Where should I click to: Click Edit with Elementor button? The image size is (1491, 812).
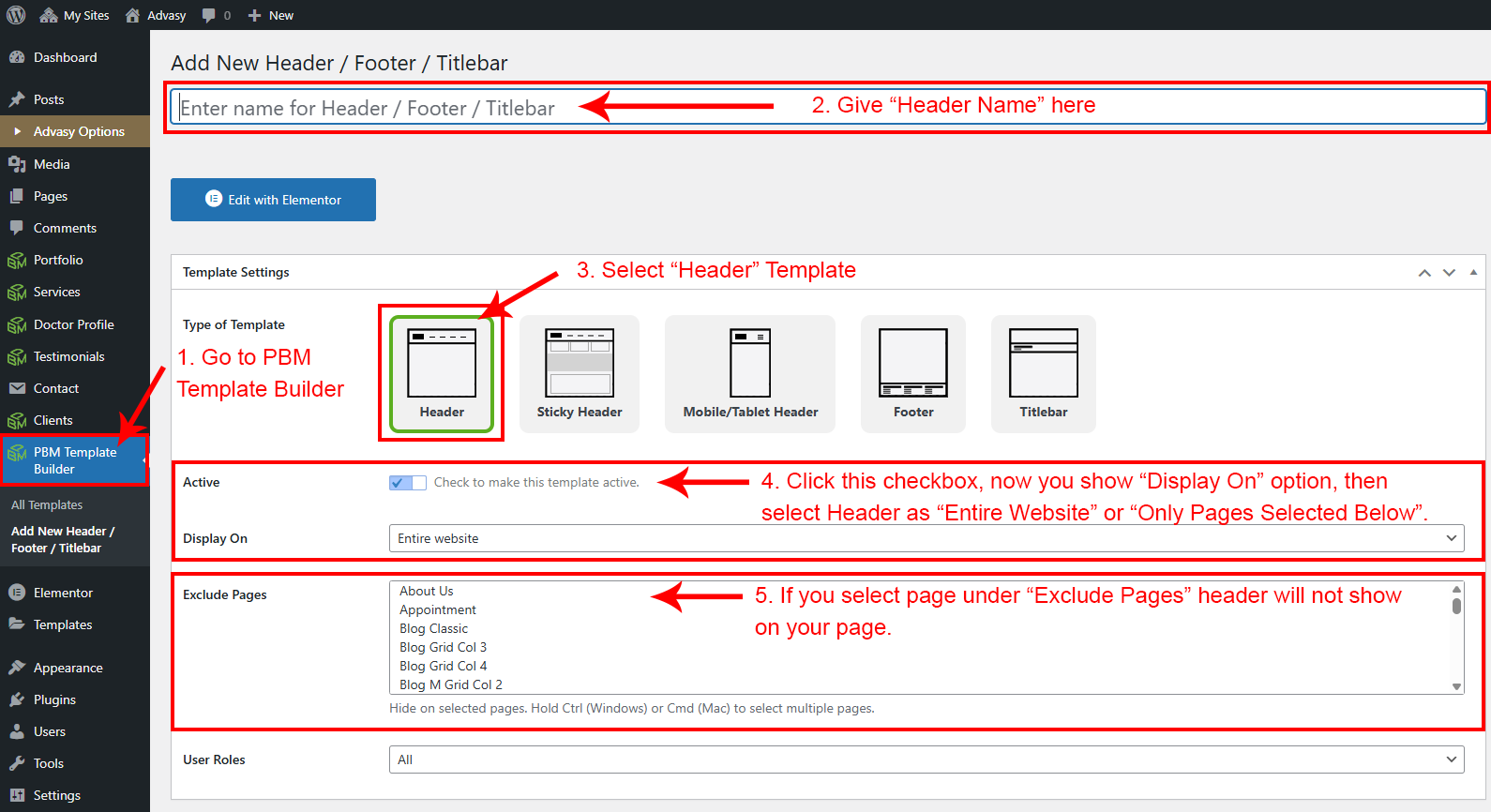tap(273, 200)
